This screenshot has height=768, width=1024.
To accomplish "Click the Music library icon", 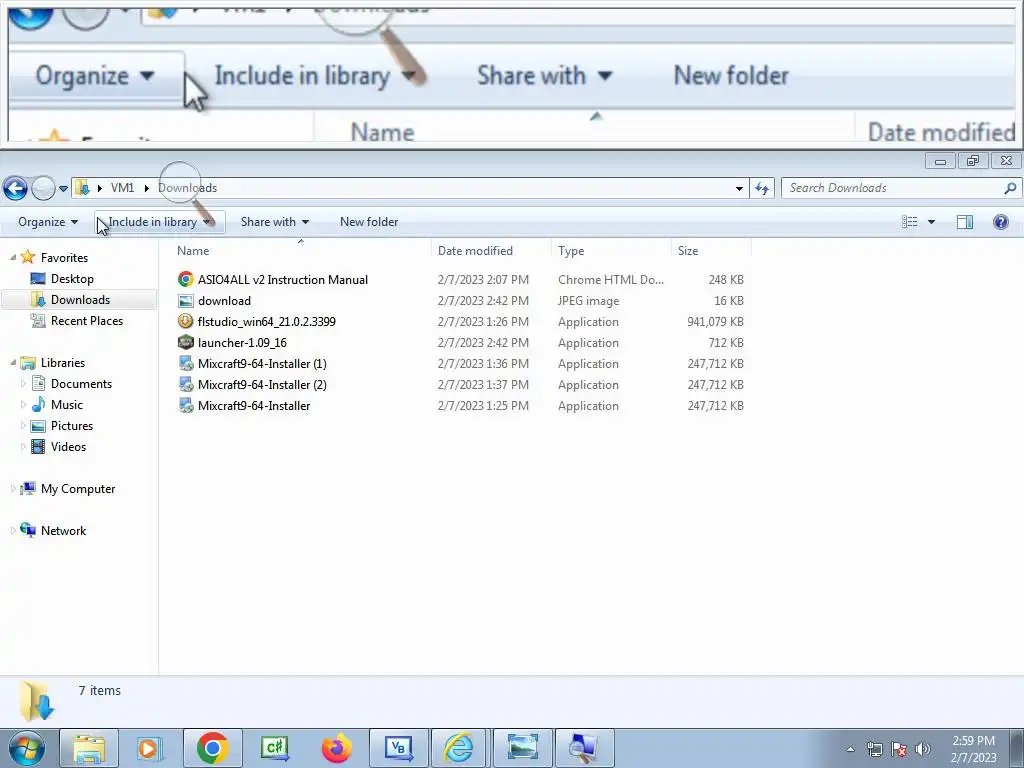I will (39, 404).
